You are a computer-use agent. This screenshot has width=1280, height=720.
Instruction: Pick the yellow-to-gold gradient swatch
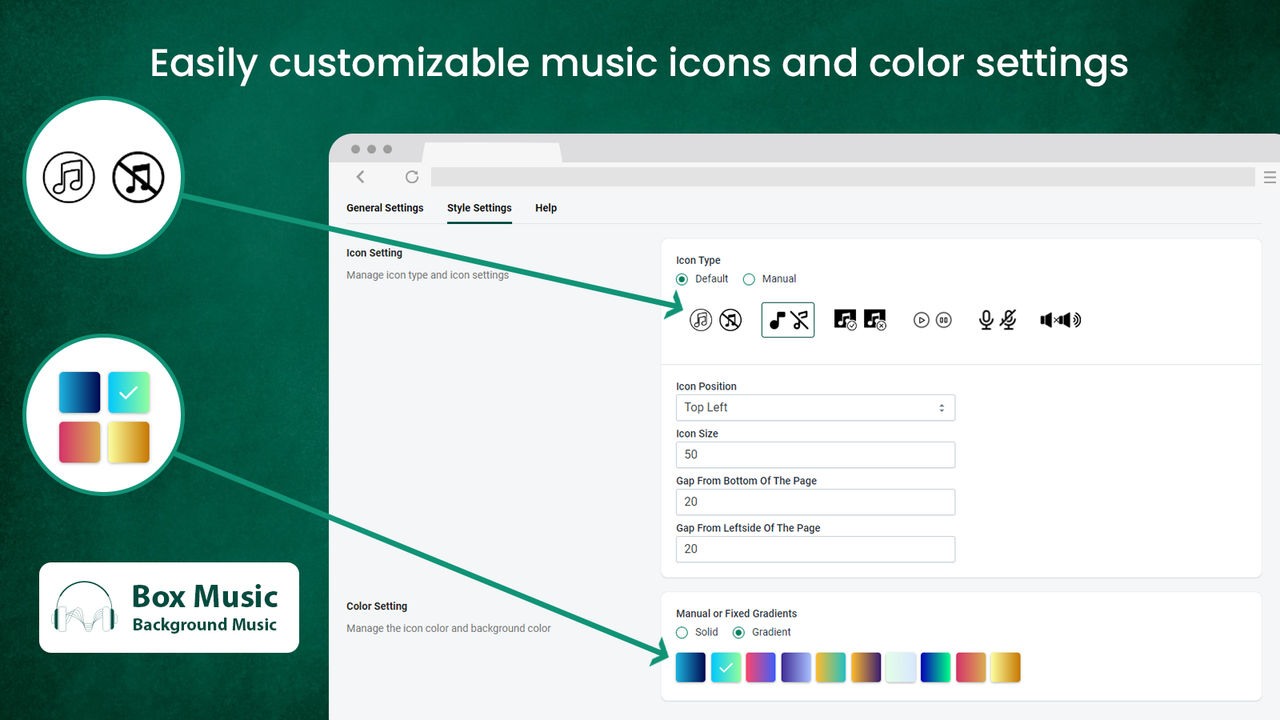[1006, 667]
